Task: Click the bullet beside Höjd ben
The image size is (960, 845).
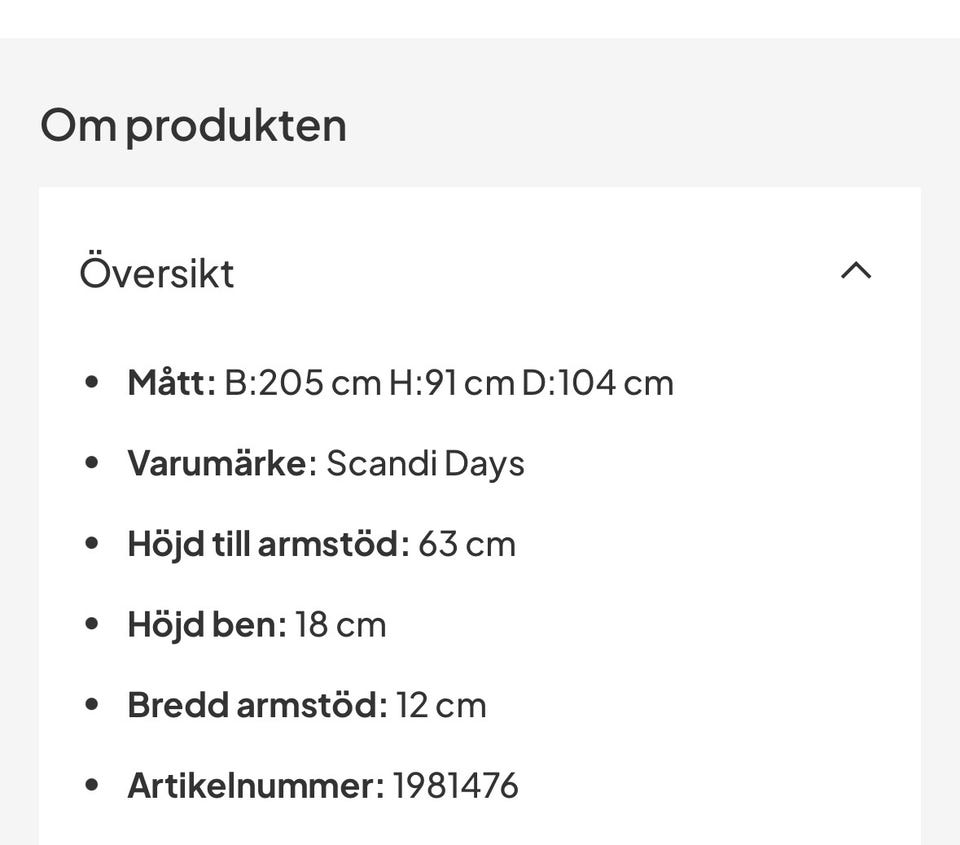Action: pos(93,623)
